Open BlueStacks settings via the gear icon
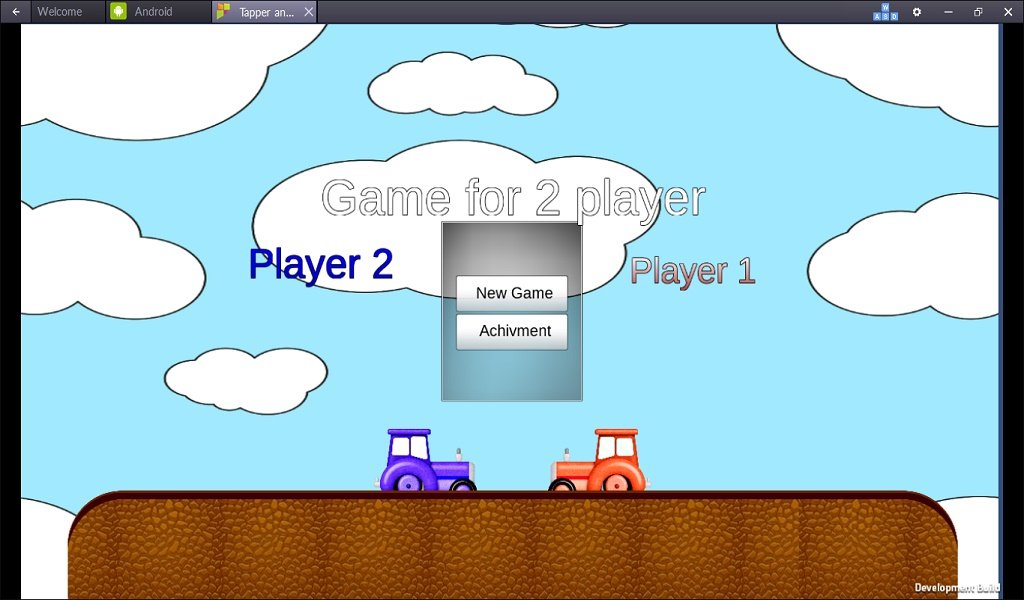The height and width of the screenshot is (600, 1024). coord(916,11)
